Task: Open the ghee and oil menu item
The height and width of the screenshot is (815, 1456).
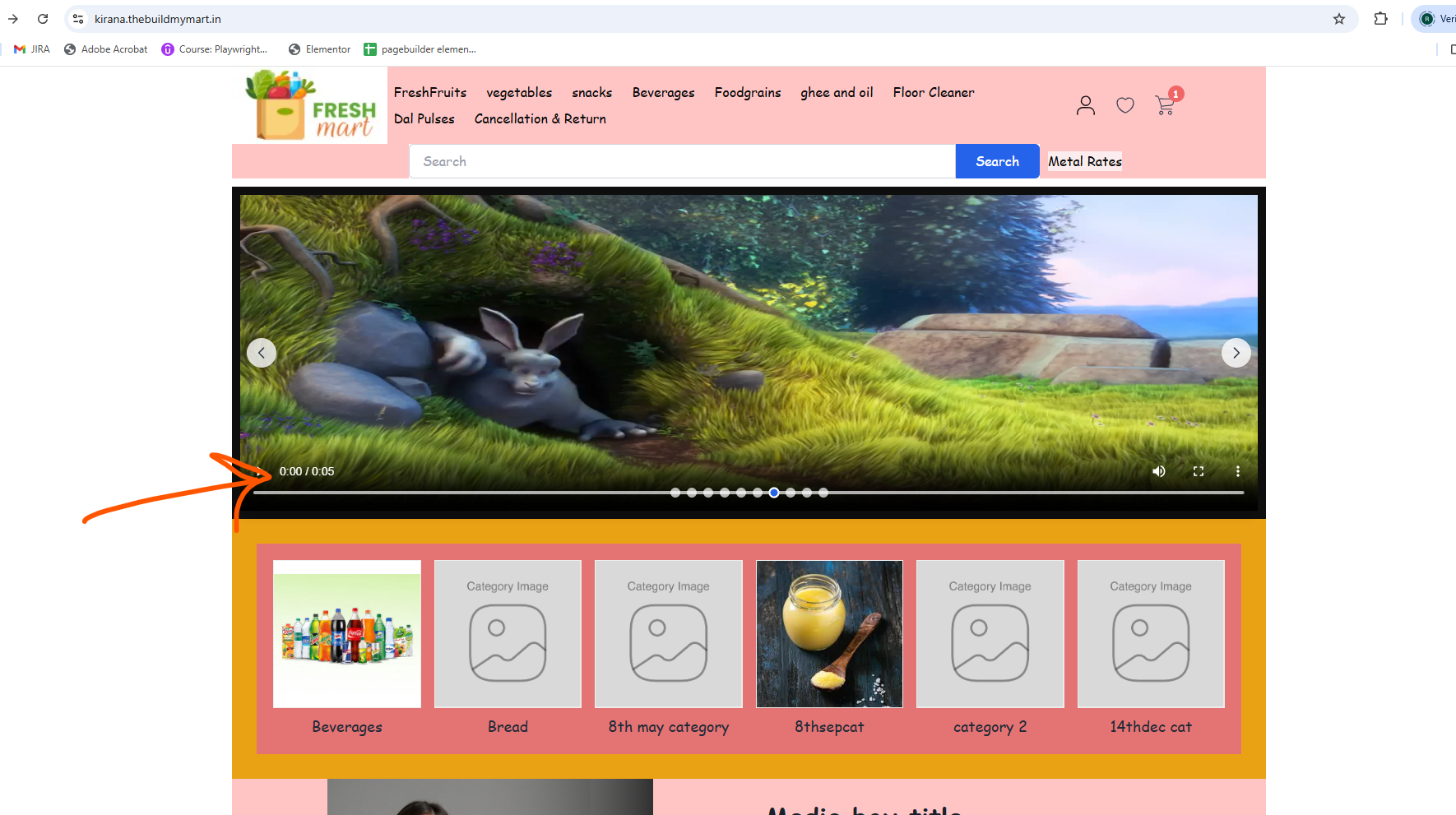Action: (x=837, y=92)
